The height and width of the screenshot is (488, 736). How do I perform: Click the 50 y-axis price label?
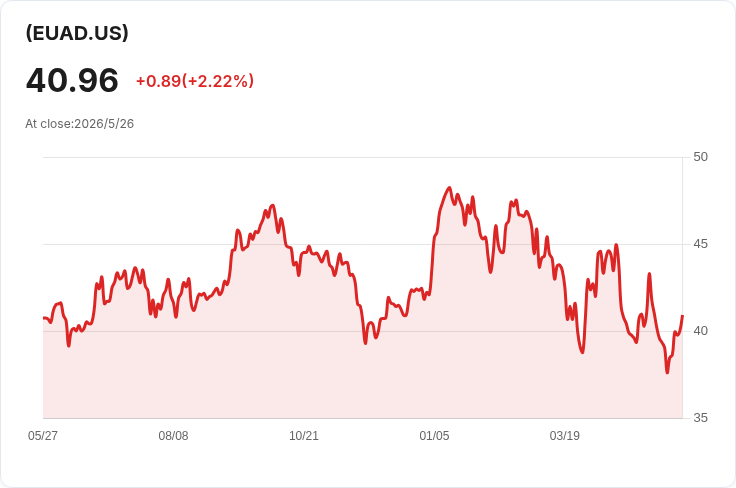[x=700, y=157]
